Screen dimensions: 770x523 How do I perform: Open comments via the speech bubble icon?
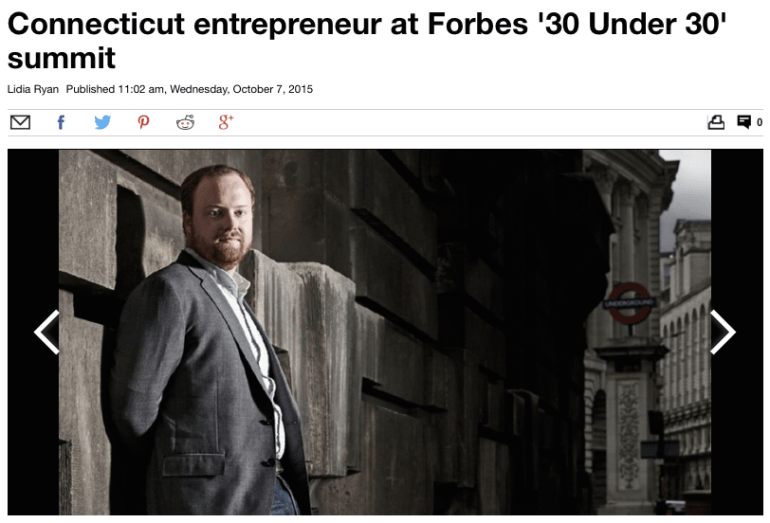tap(744, 122)
